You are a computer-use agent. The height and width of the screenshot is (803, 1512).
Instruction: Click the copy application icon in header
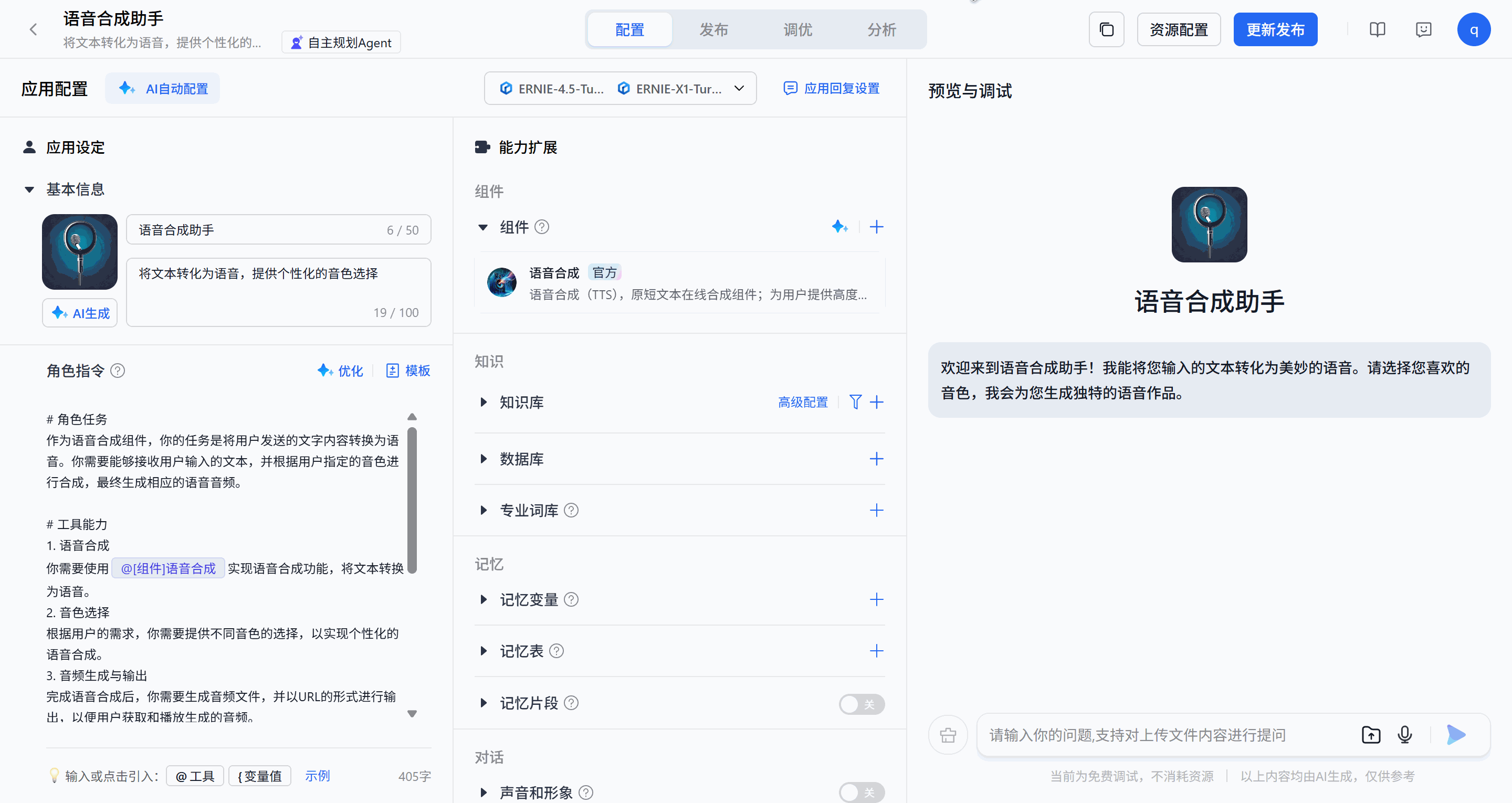(x=1106, y=29)
